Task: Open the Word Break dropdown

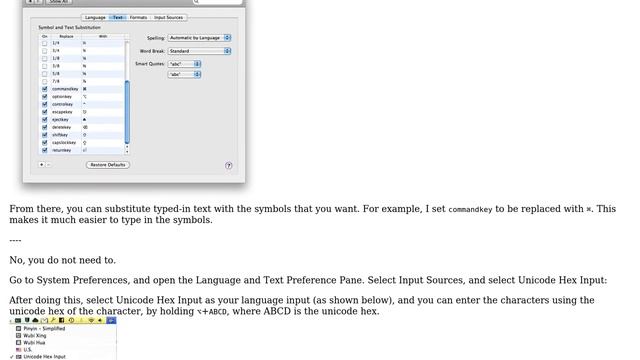Action: [199, 51]
